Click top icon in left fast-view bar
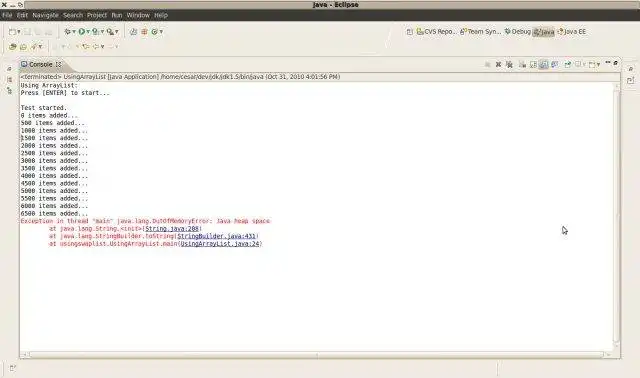 pyautogui.click(x=9, y=69)
